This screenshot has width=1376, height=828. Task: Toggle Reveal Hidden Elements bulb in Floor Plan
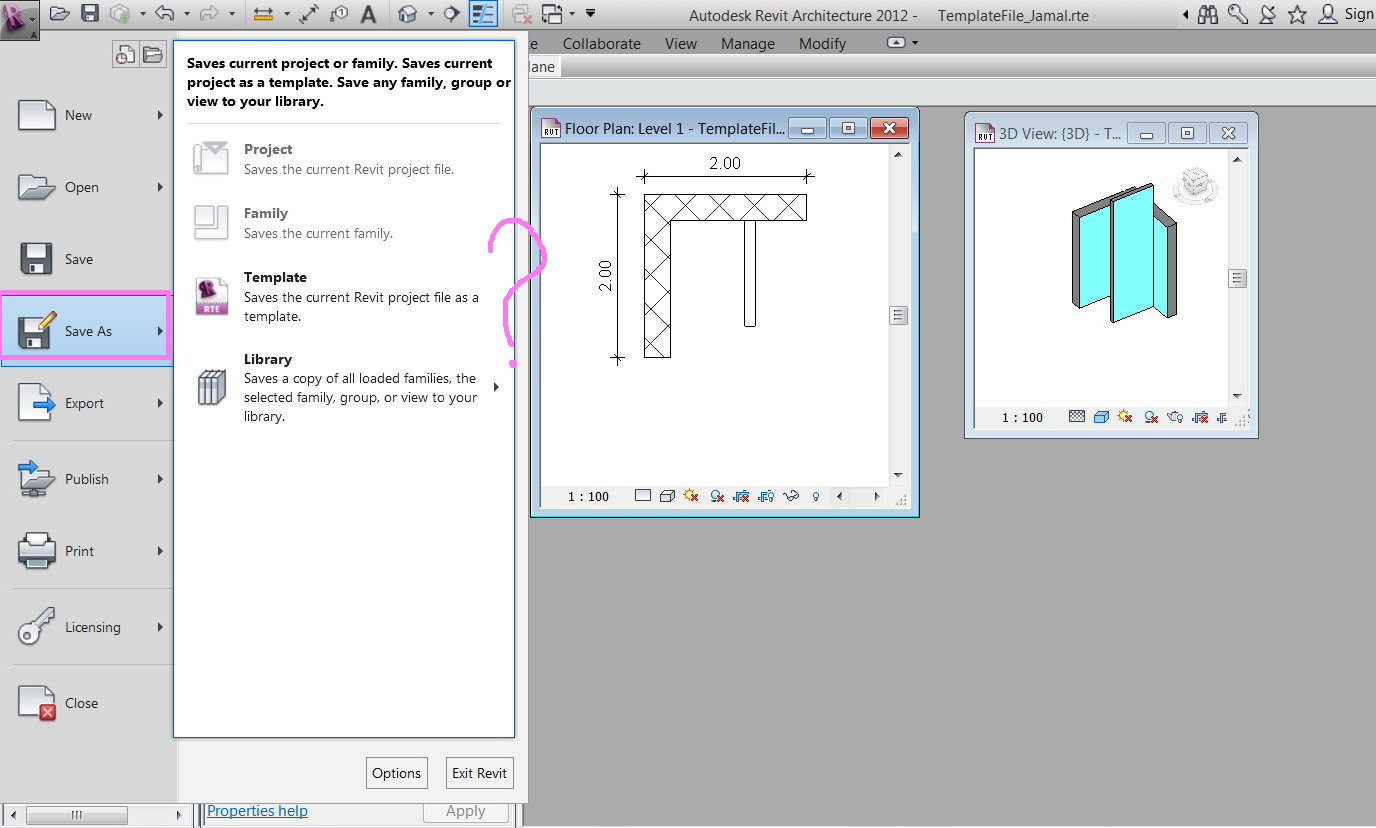pos(816,496)
